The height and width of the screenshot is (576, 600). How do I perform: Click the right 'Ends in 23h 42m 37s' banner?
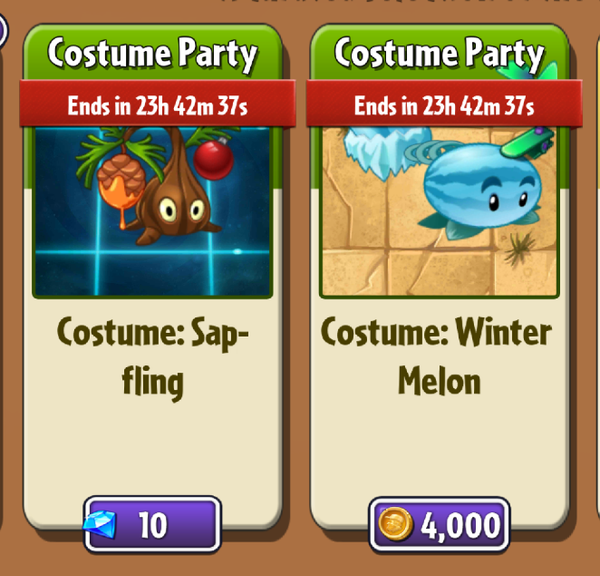(444, 105)
